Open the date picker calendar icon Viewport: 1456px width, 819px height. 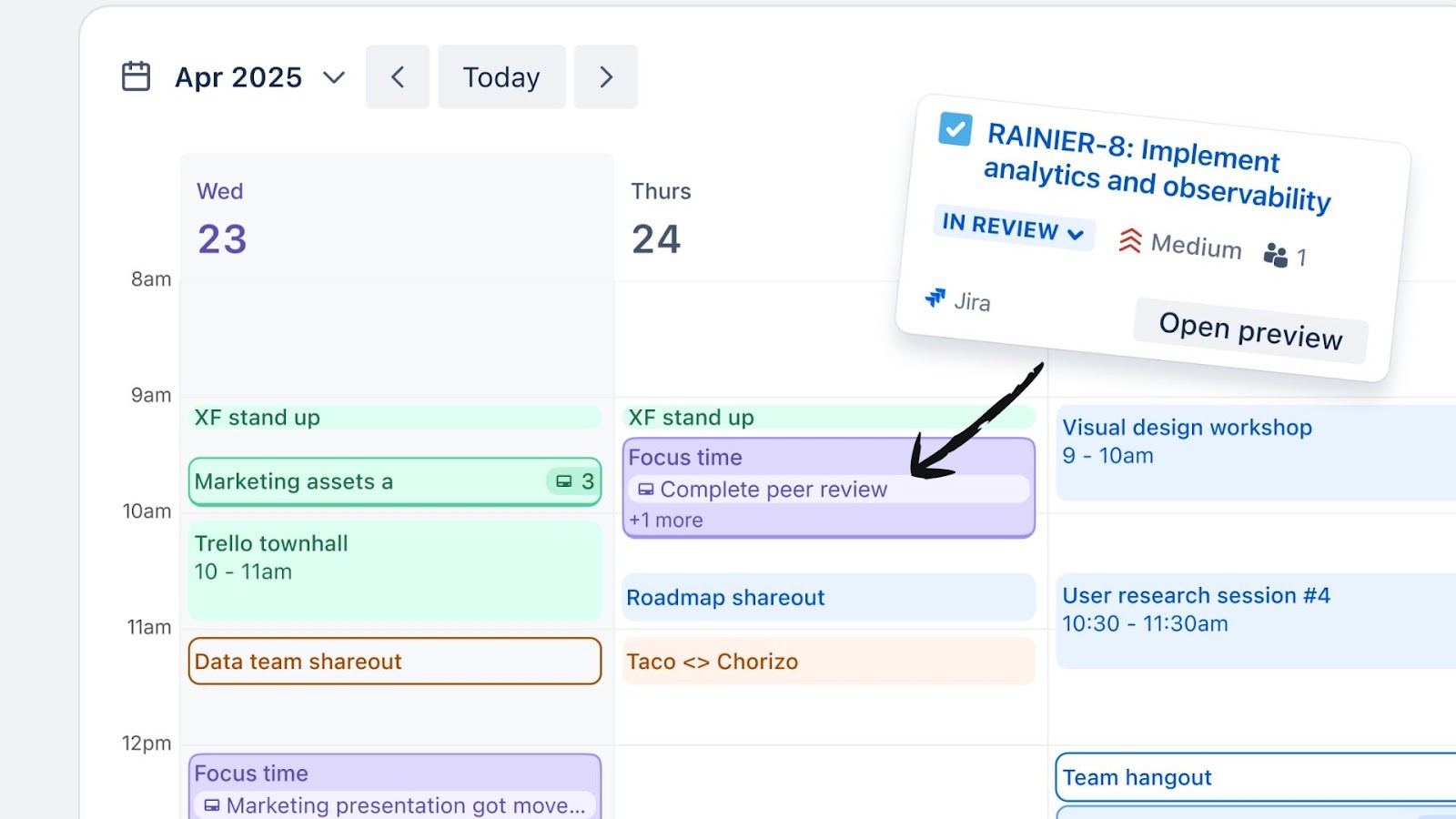point(135,76)
